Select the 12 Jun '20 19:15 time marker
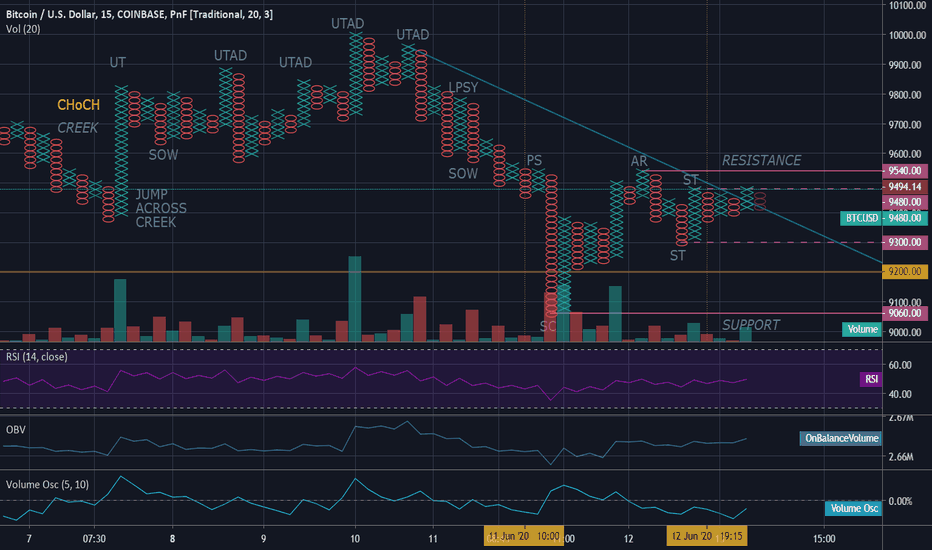This screenshot has height=550, width=932. 707,536
